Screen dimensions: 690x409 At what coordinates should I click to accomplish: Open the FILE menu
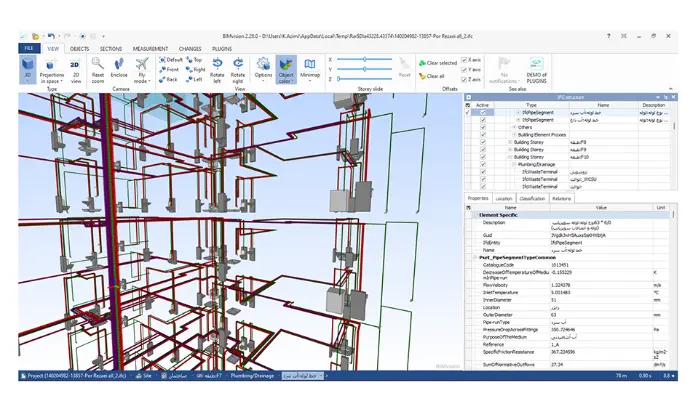pos(29,48)
